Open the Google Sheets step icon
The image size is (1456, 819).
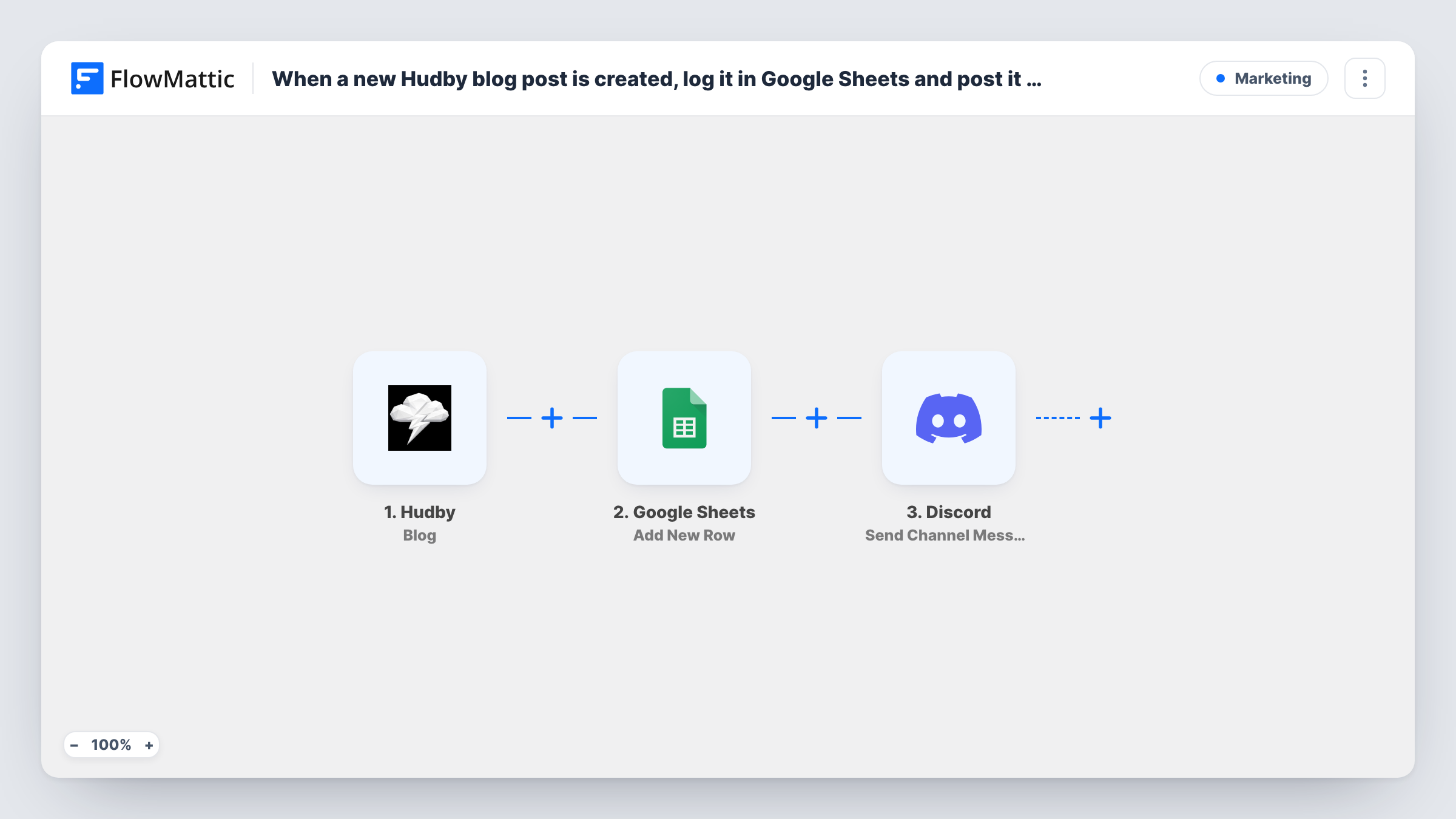(x=684, y=418)
